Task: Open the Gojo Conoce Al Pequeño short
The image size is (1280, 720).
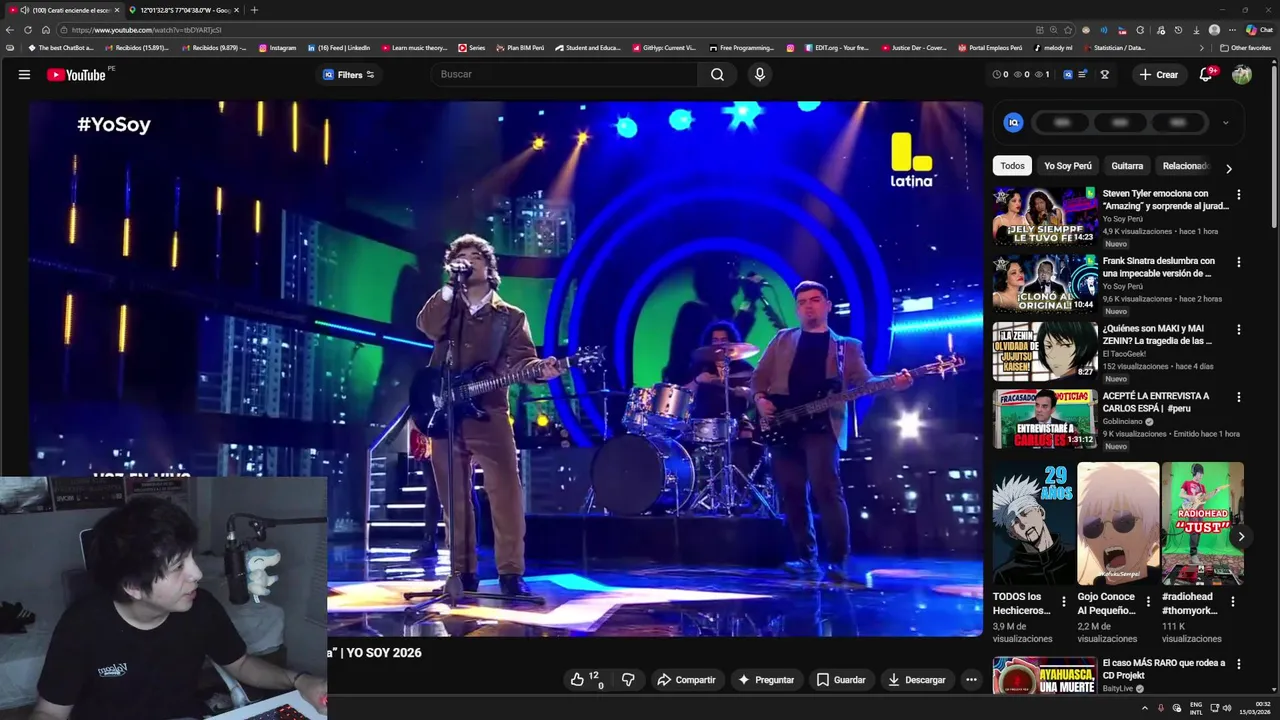Action: coord(1118,524)
